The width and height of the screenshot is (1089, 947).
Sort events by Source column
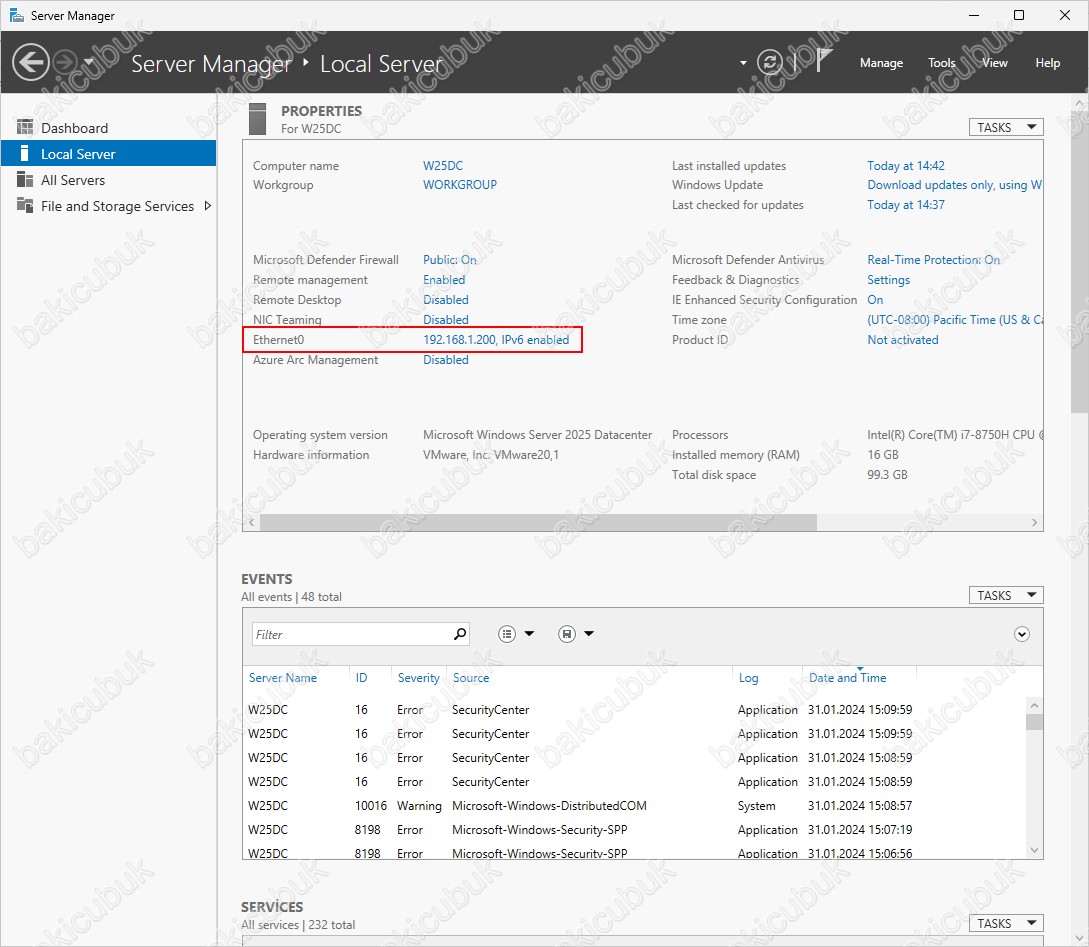click(x=471, y=678)
